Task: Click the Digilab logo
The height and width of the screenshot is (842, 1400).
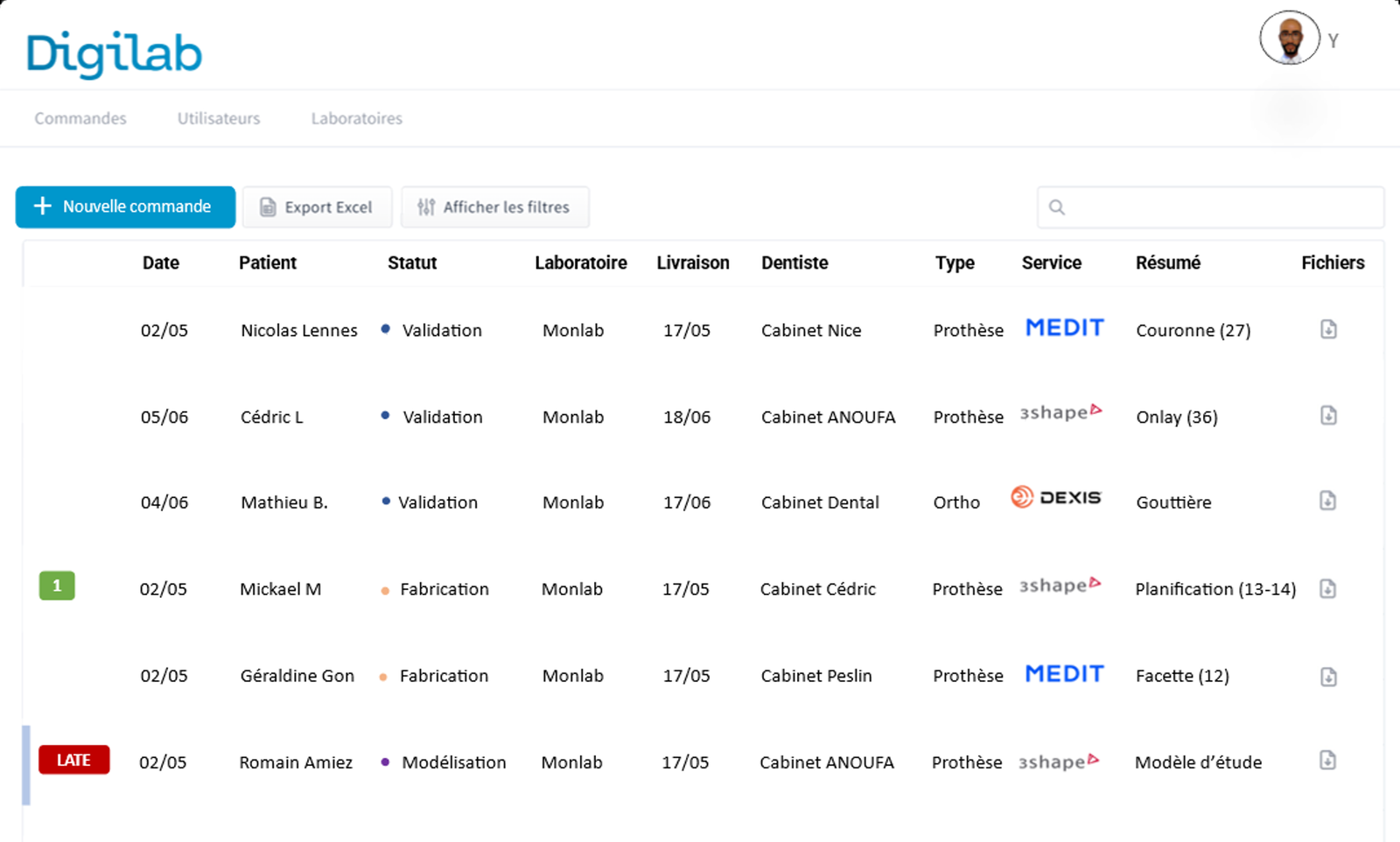Action: 114,53
